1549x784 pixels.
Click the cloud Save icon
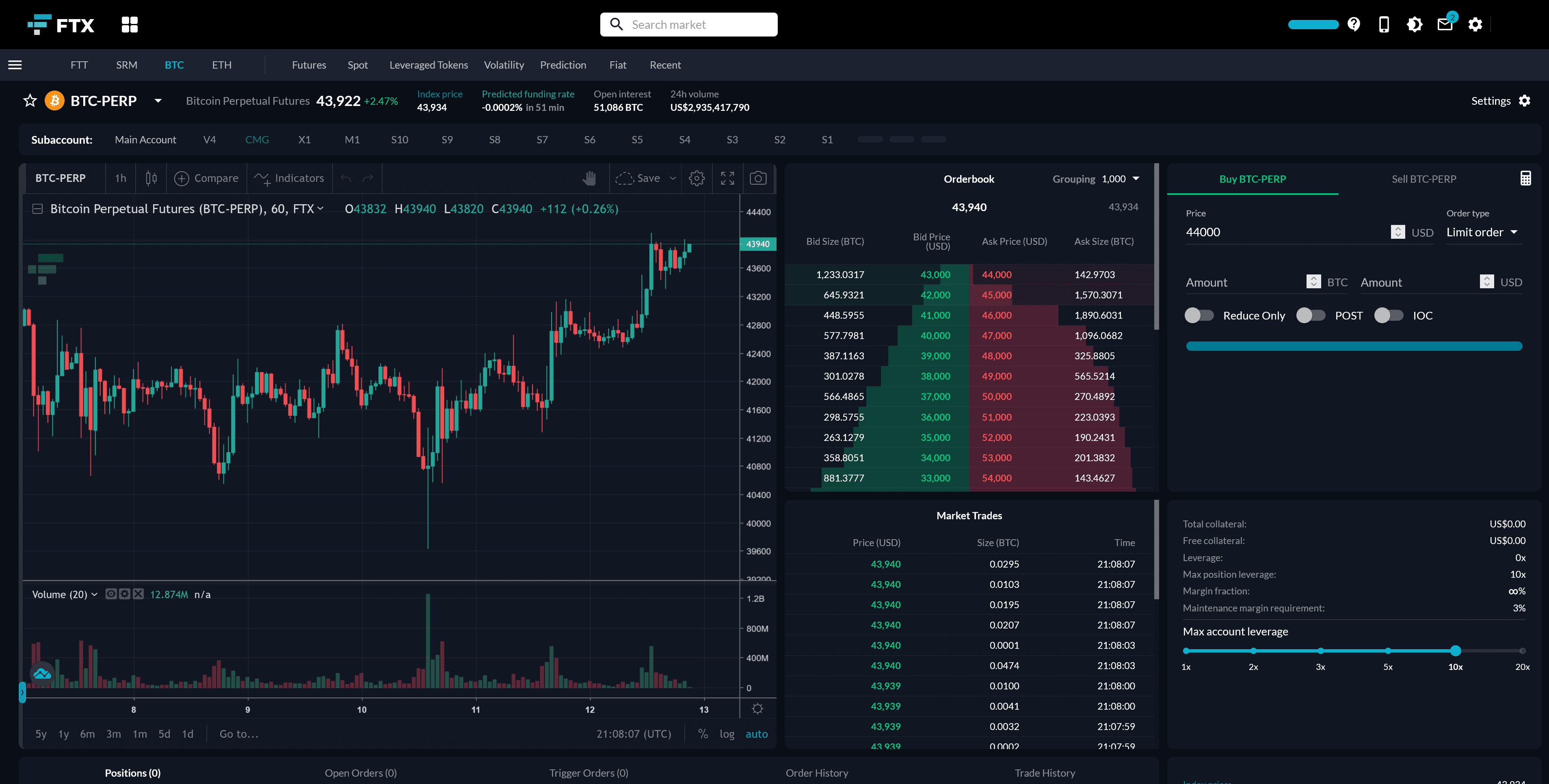tap(625, 178)
